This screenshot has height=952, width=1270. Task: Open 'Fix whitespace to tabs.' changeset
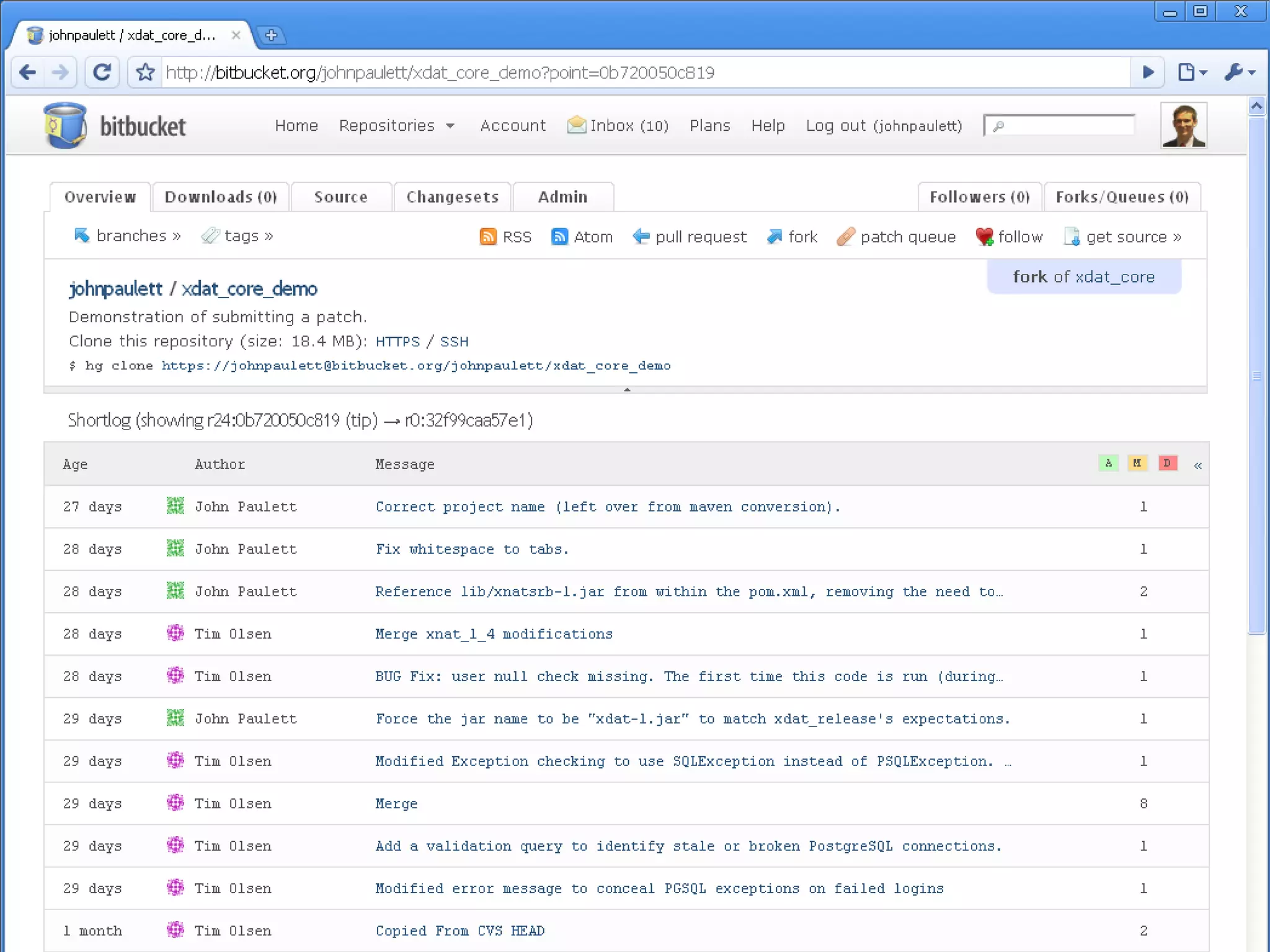[472, 549]
